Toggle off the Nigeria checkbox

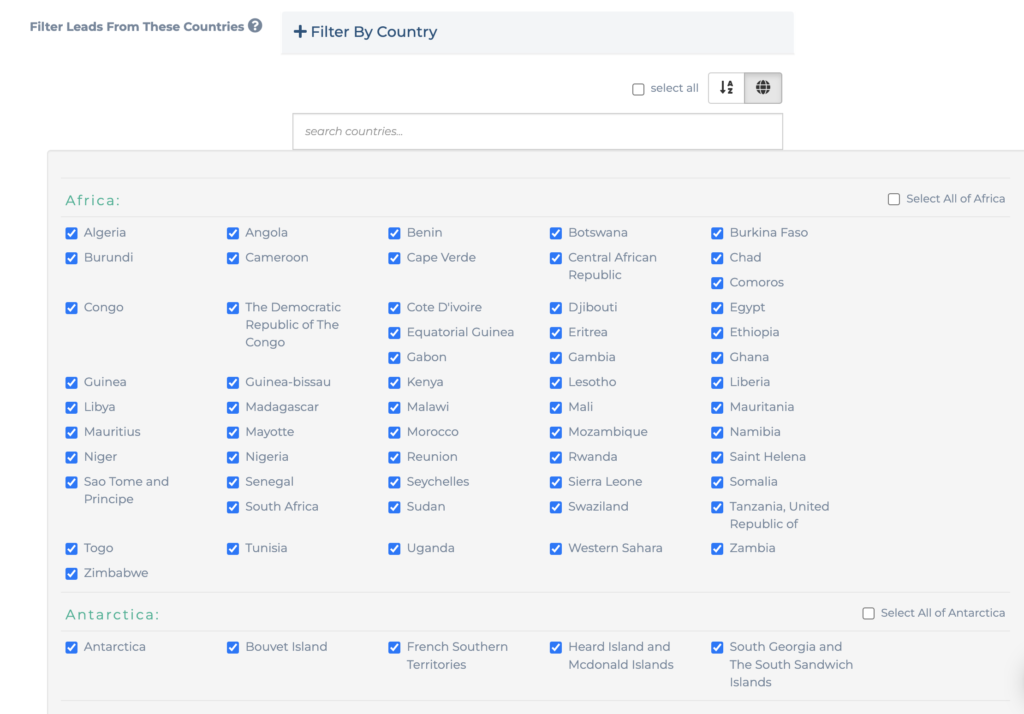pos(233,457)
